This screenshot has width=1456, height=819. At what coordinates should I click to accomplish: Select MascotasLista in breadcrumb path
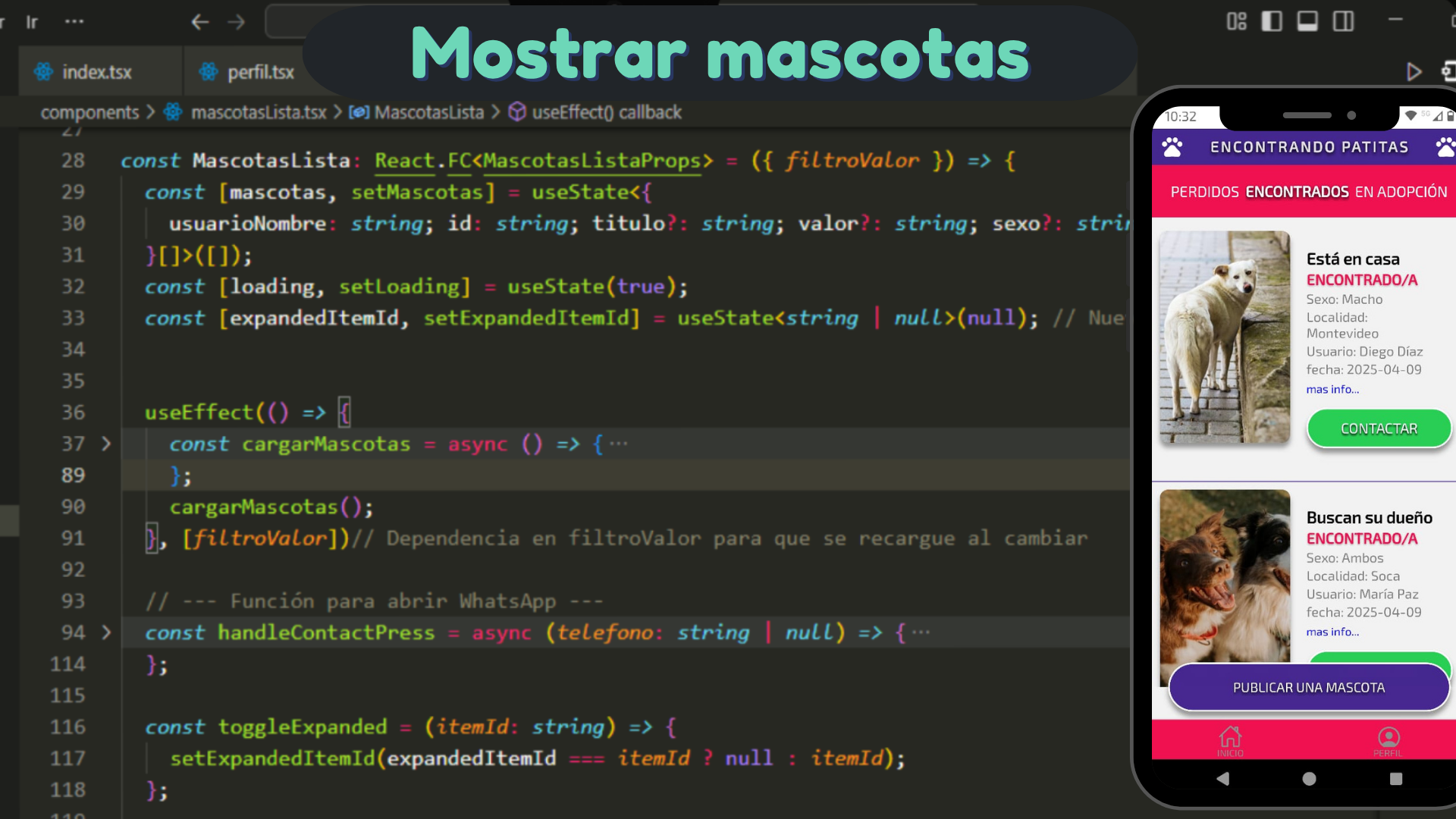click(428, 112)
